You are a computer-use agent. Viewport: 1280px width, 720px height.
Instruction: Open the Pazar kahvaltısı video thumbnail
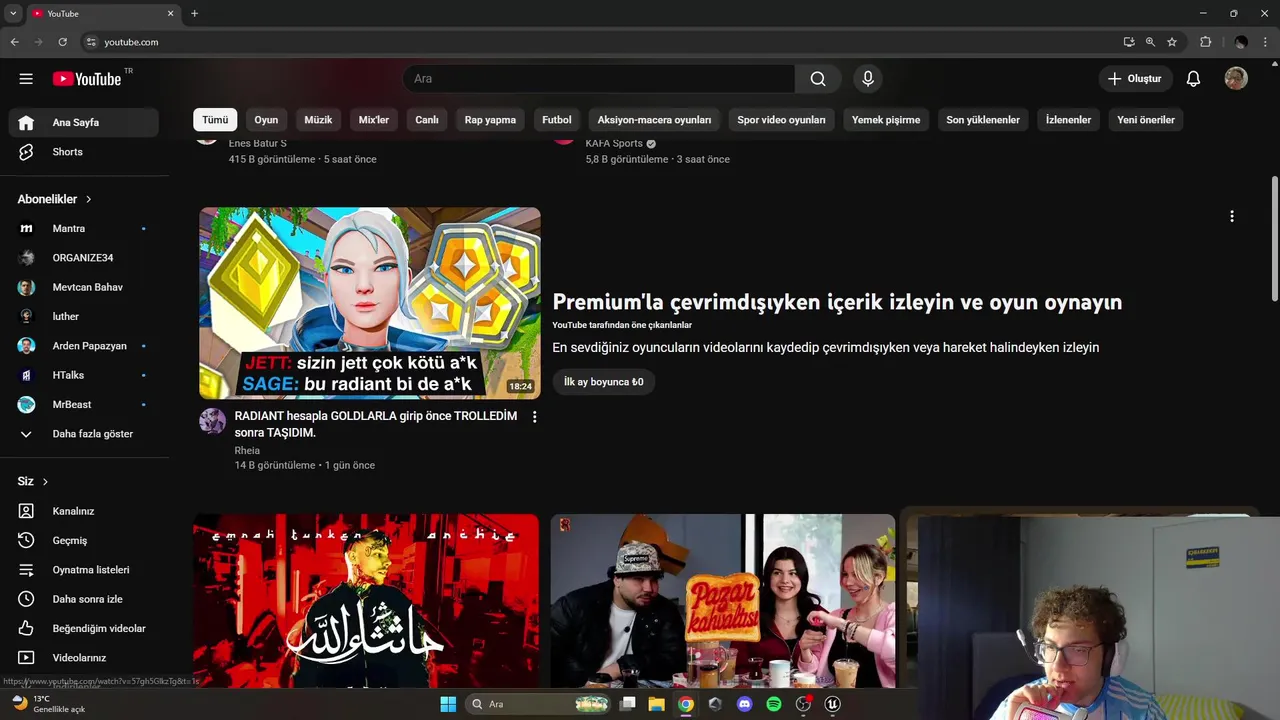tap(723, 601)
